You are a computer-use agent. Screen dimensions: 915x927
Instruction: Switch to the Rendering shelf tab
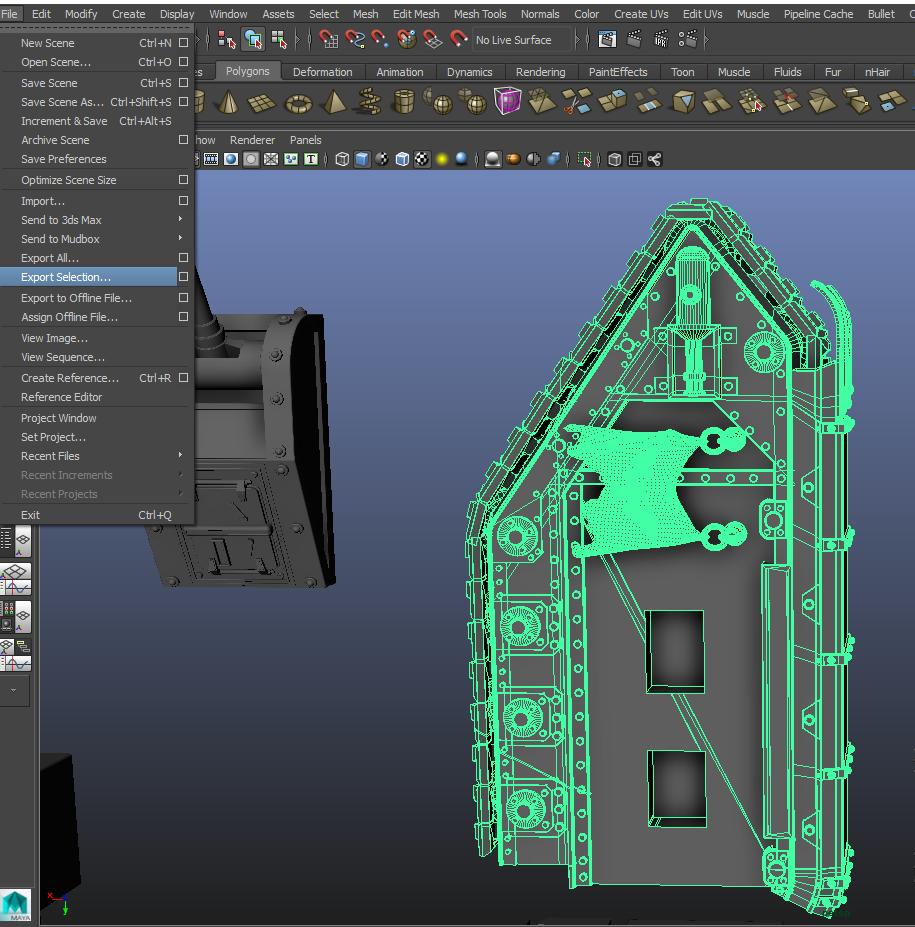(x=540, y=72)
